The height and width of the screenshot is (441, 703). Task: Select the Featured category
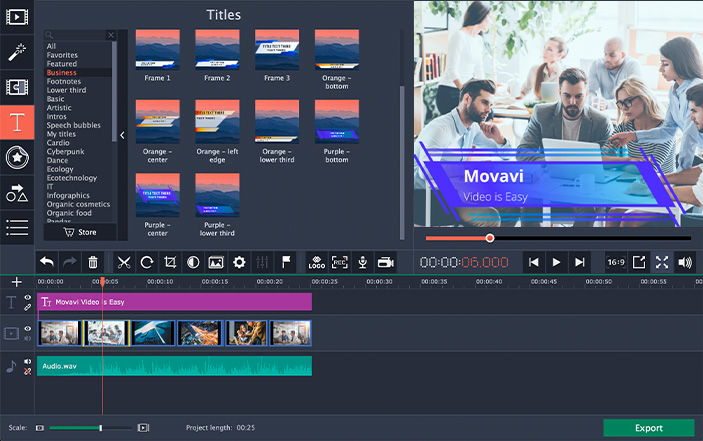click(x=62, y=64)
